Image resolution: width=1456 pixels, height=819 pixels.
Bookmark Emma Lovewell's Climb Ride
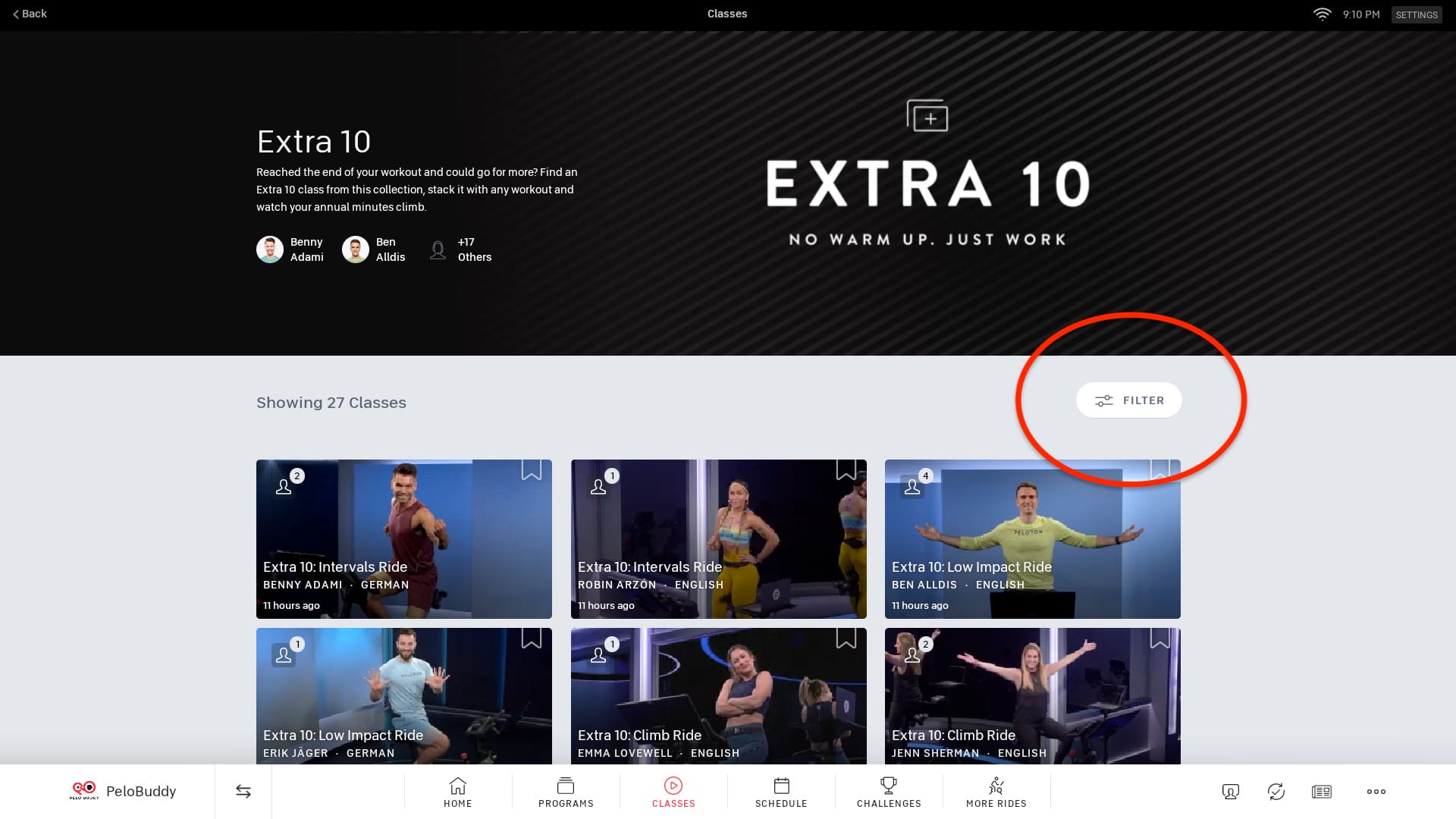[x=846, y=639]
